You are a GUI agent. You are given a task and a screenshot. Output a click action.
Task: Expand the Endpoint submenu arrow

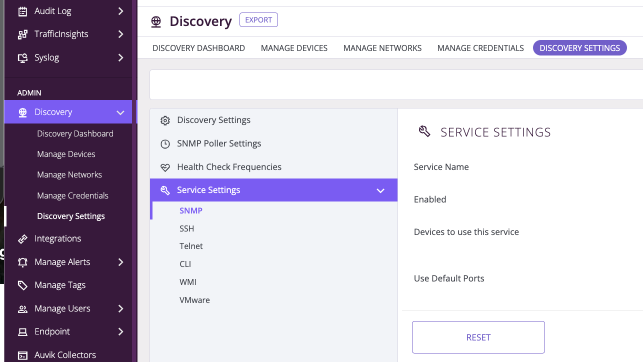121,332
